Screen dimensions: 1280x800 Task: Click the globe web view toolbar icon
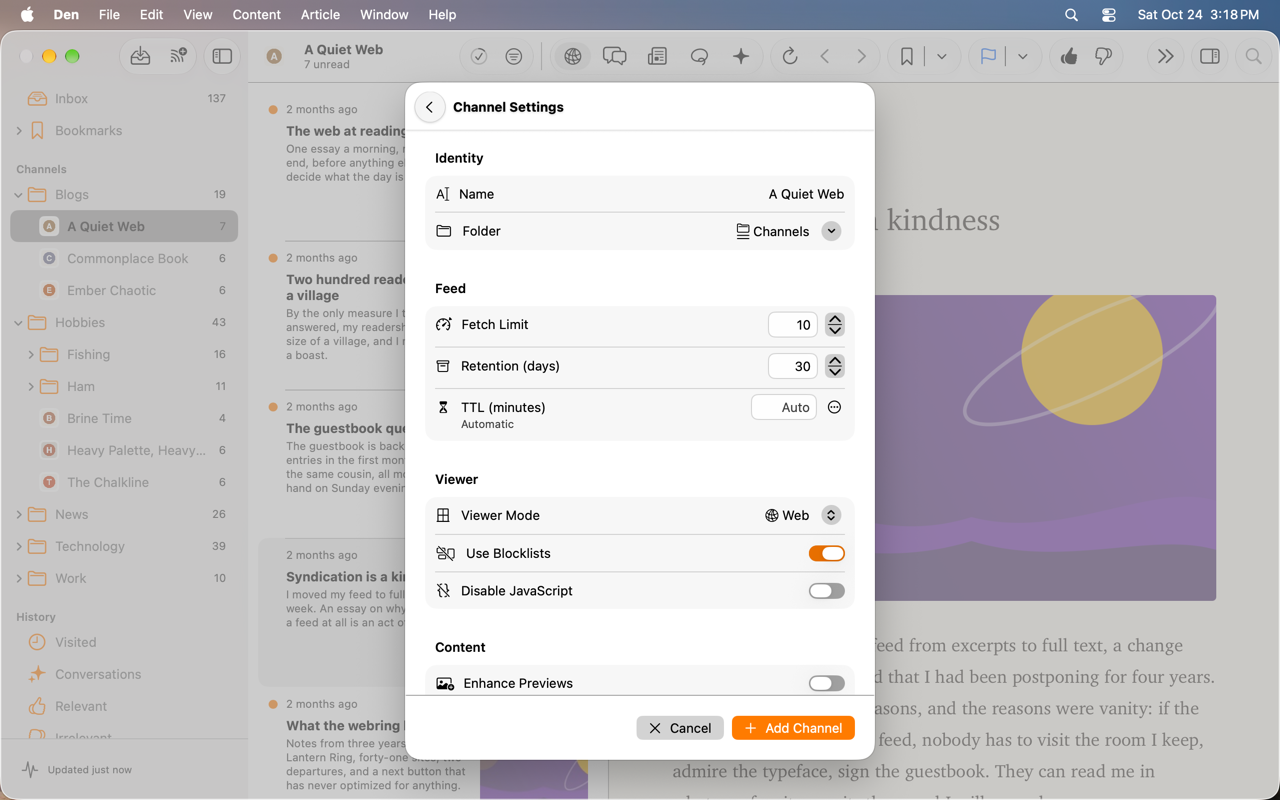pos(573,57)
